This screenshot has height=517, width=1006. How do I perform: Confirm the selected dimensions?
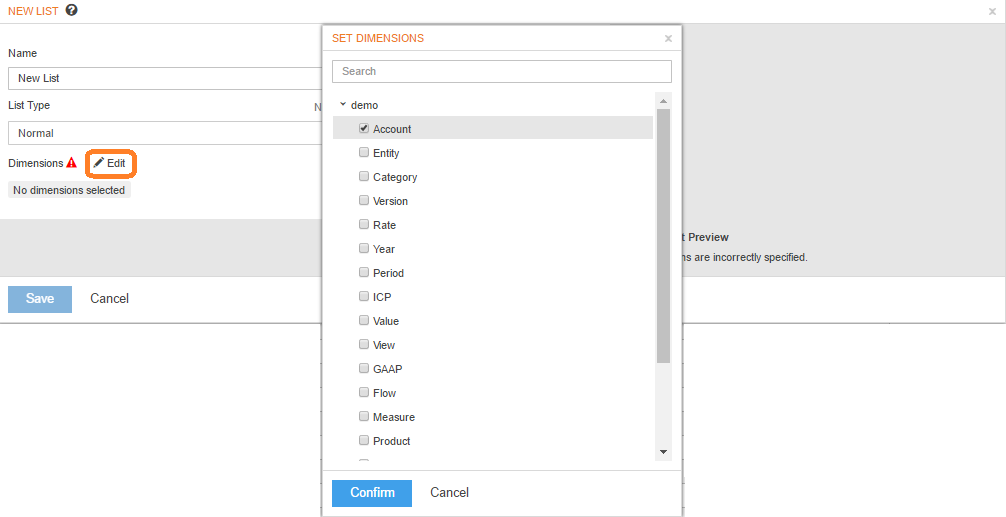pyautogui.click(x=371, y=493)
